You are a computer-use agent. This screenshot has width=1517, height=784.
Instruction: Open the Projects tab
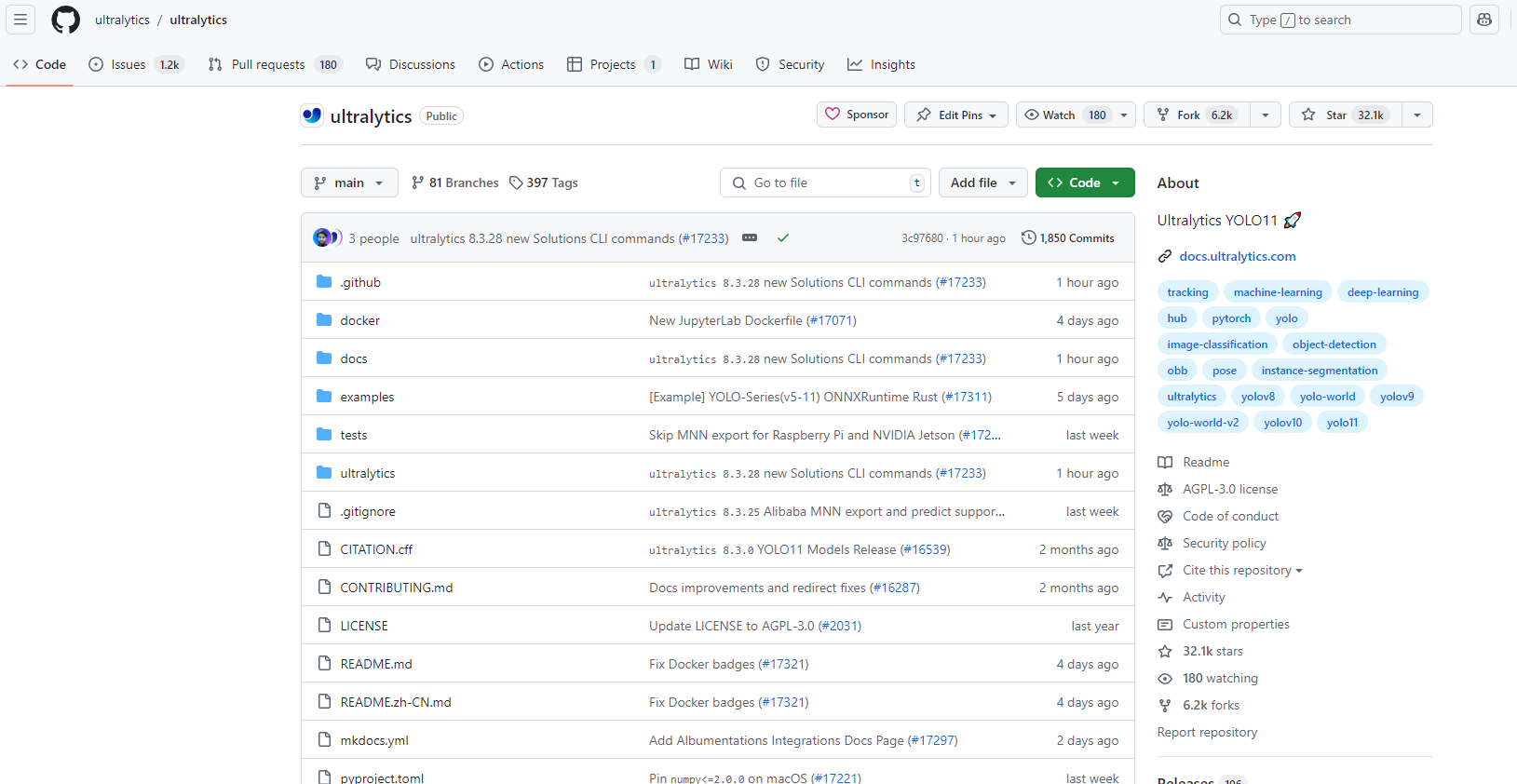[614, 64]
